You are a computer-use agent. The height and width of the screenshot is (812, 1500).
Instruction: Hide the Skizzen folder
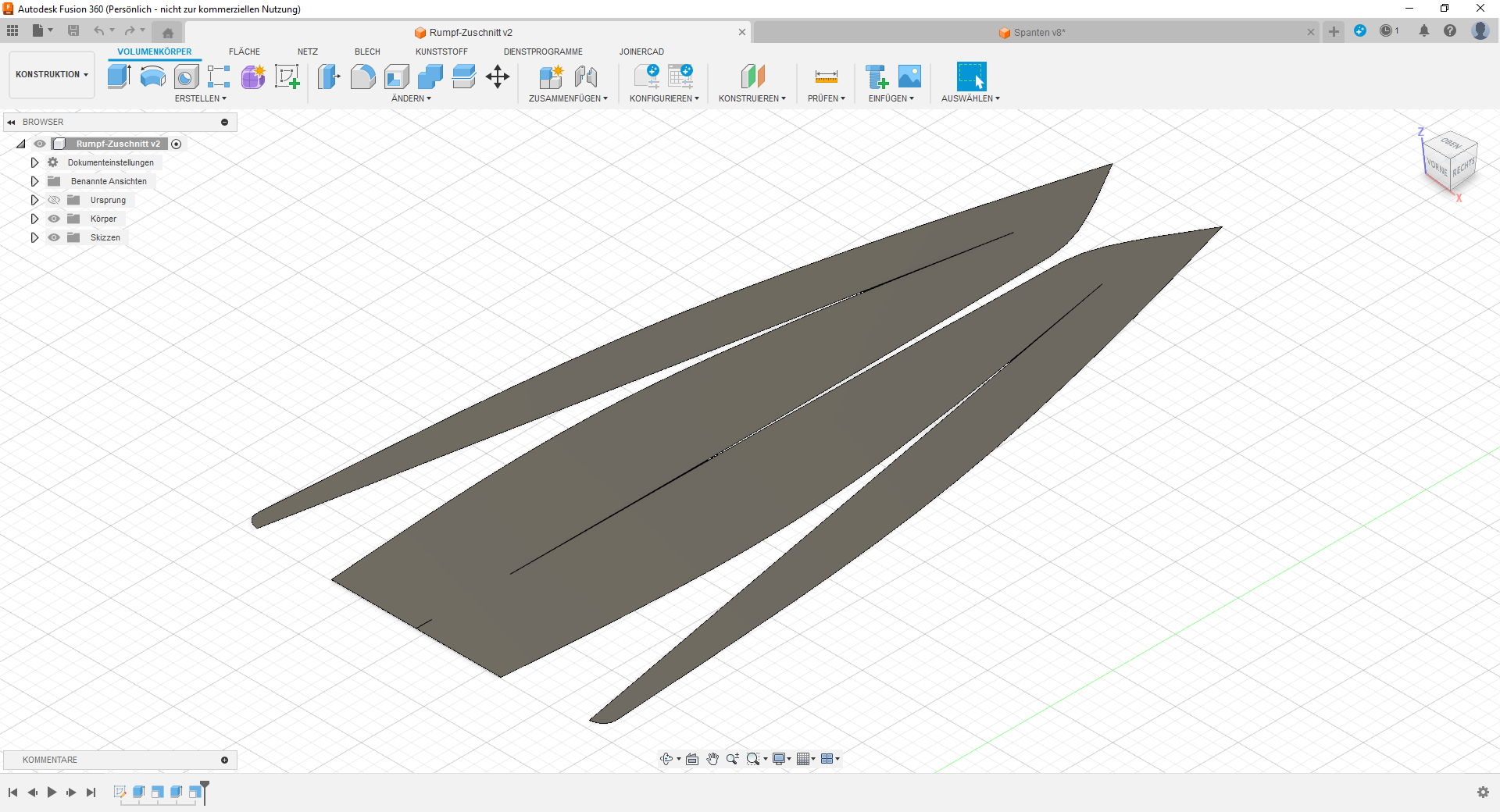point(54,237)
